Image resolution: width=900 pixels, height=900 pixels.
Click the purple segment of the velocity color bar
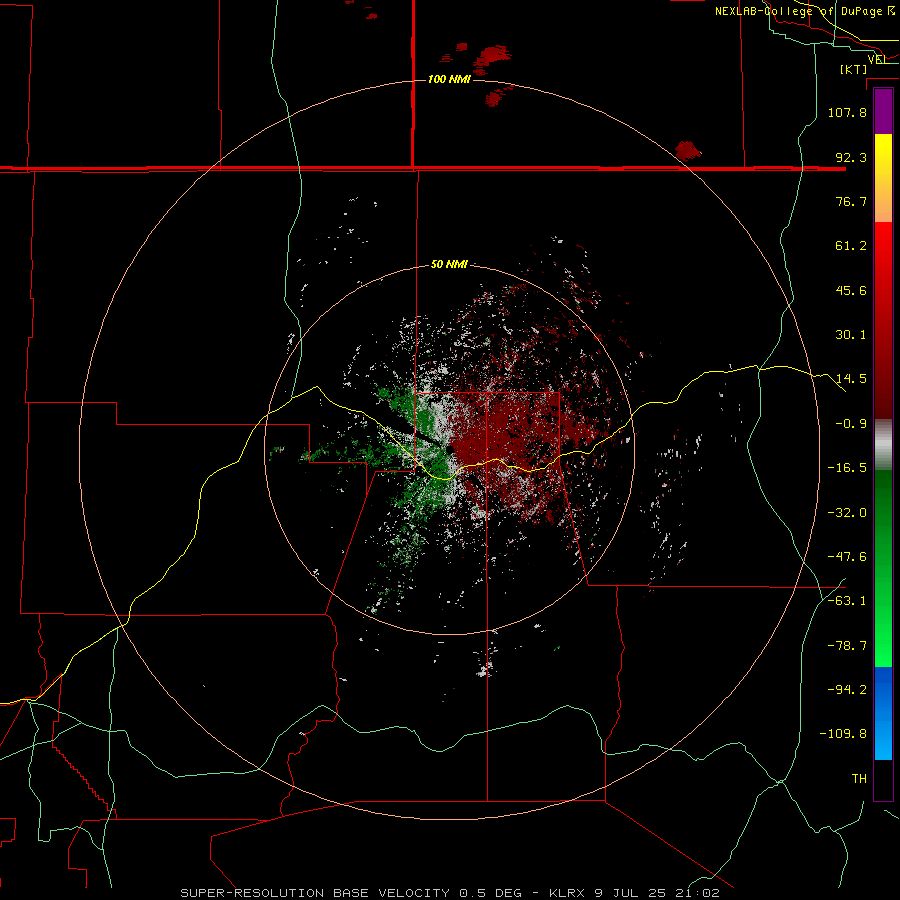(x=883, y=111)
